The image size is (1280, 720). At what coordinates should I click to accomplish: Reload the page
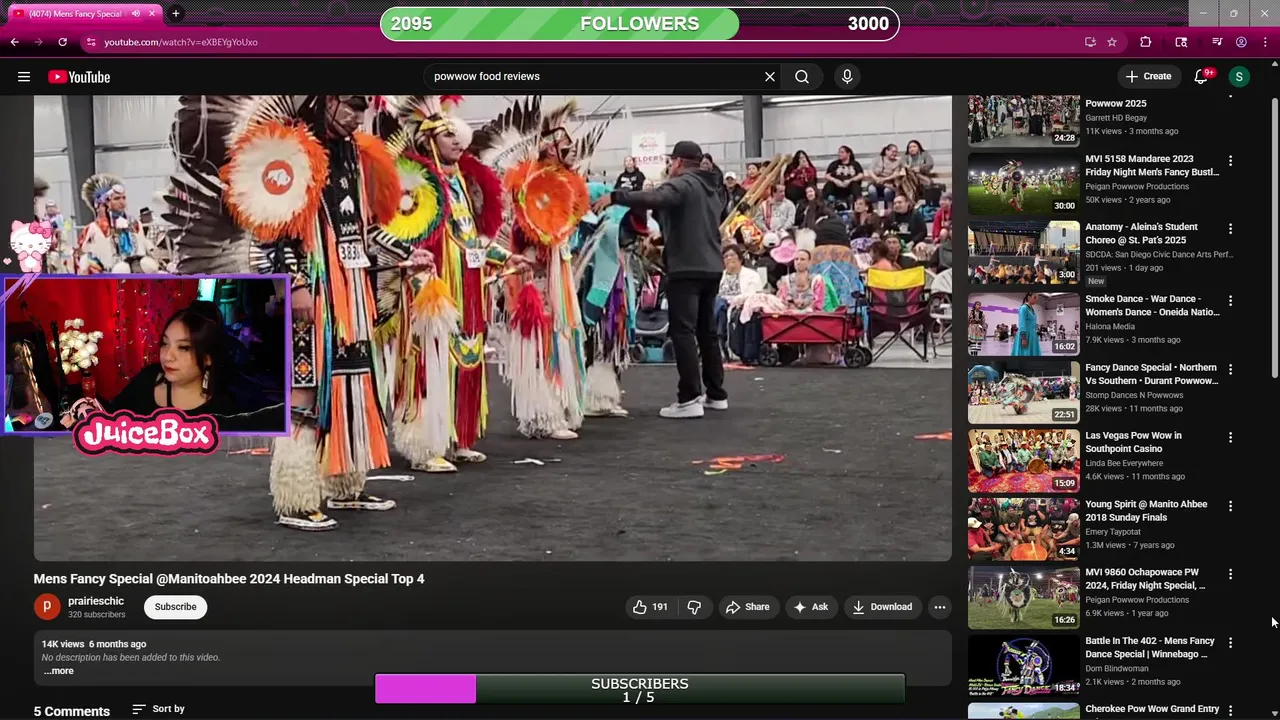click(62, 42)
